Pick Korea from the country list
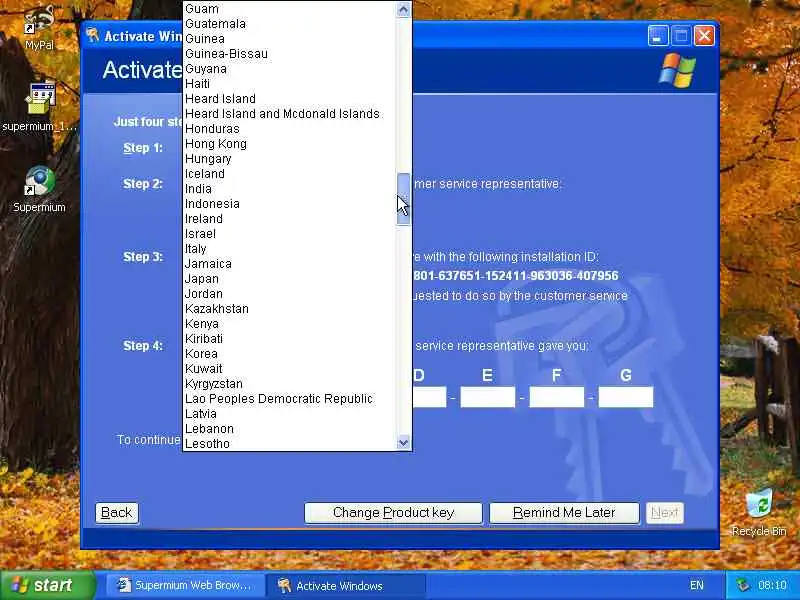Image resolution: width=800 pixels, height=600 pixels. 290,354
